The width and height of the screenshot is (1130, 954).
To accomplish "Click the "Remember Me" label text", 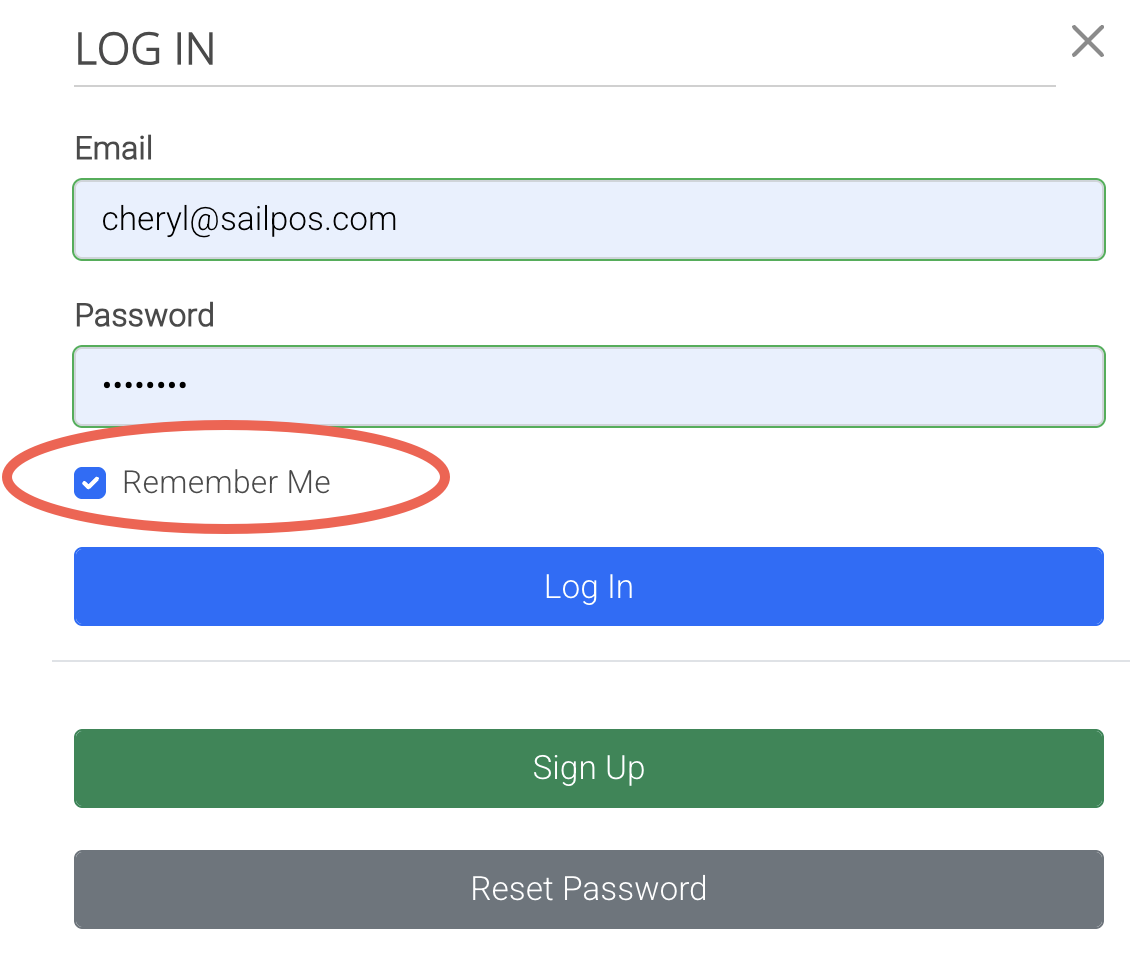I will 226,483.
